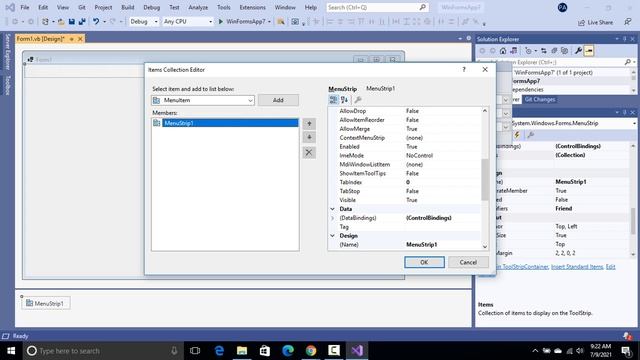Viewport: 640px width, 360px height.
Task: Click Solution Explorer Properties wrench icon
Action: coord(578,51)
